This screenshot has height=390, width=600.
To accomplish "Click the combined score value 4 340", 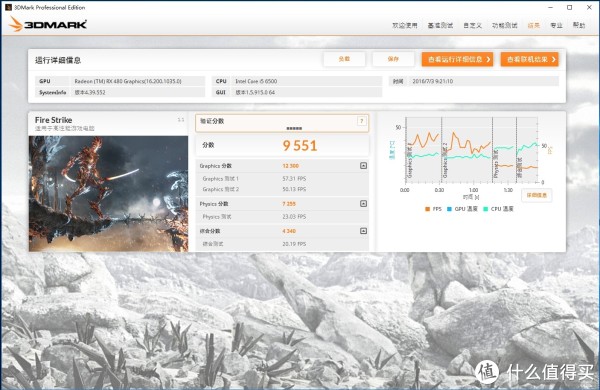I will coord(289,231).
